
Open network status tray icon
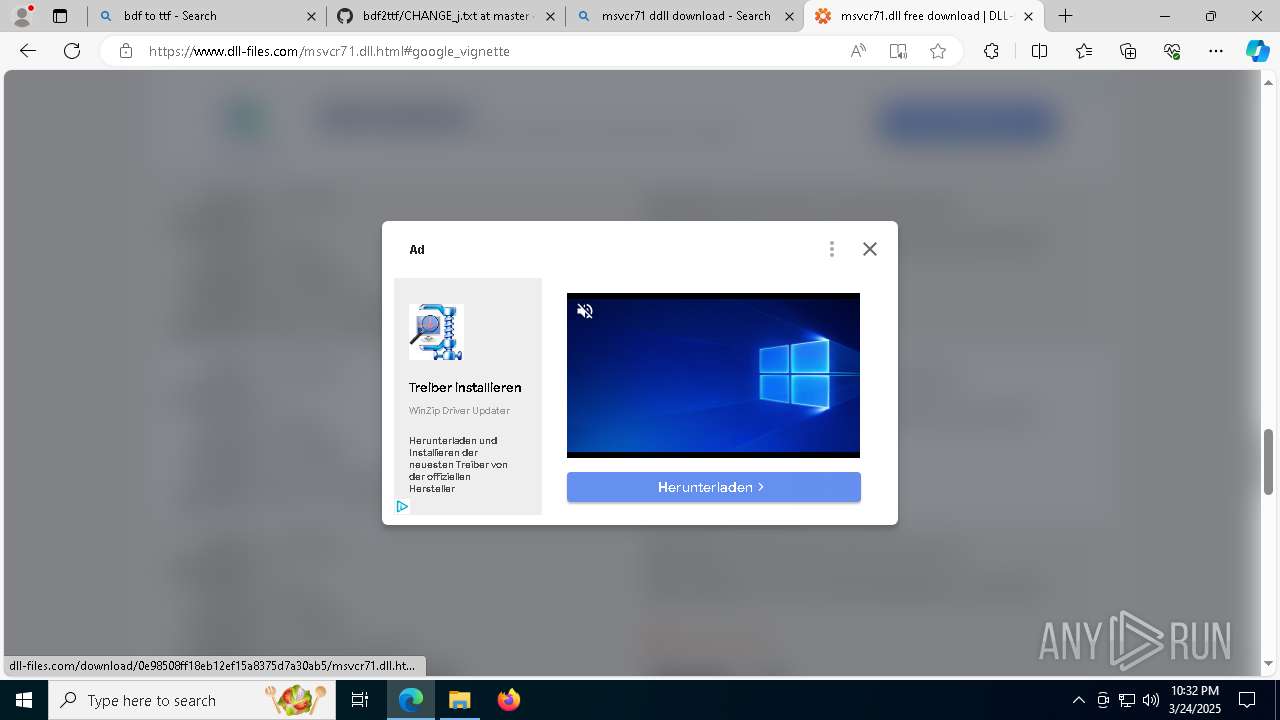1127,700
